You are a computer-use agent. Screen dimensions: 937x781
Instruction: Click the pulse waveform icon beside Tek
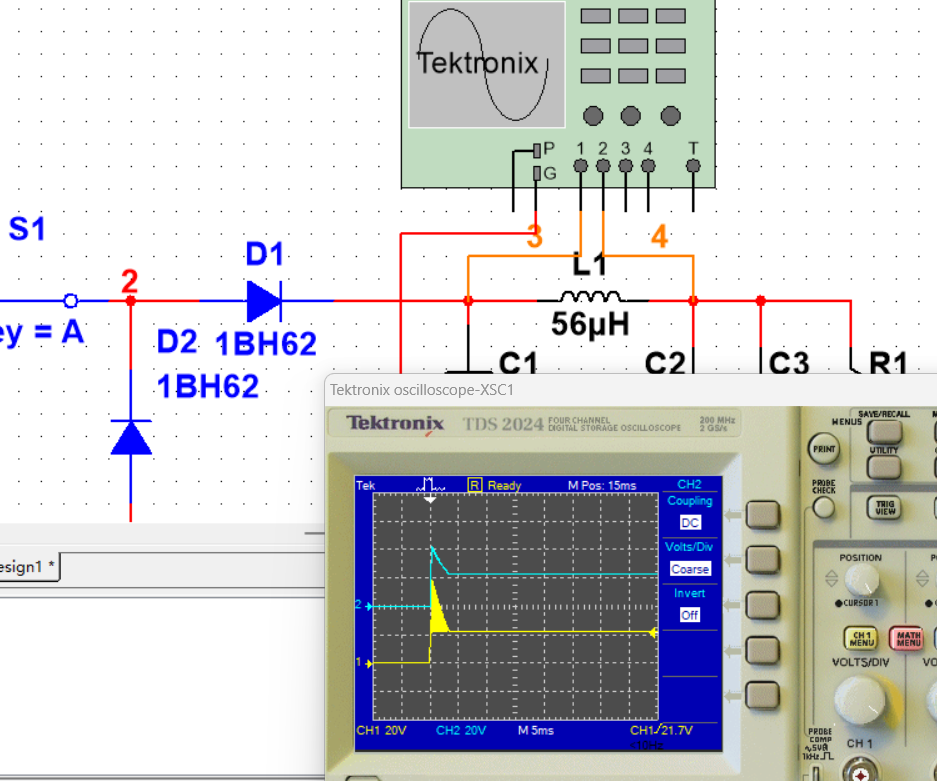point(430,485)
